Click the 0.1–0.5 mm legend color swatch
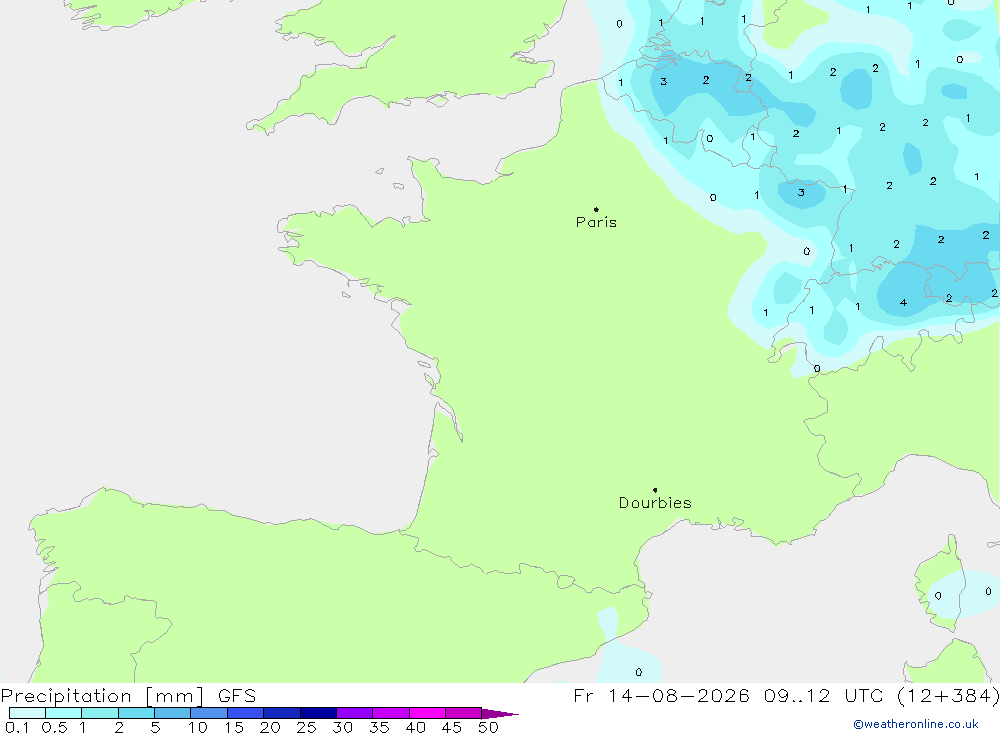Screen dimensions: 1000x733 27,713
